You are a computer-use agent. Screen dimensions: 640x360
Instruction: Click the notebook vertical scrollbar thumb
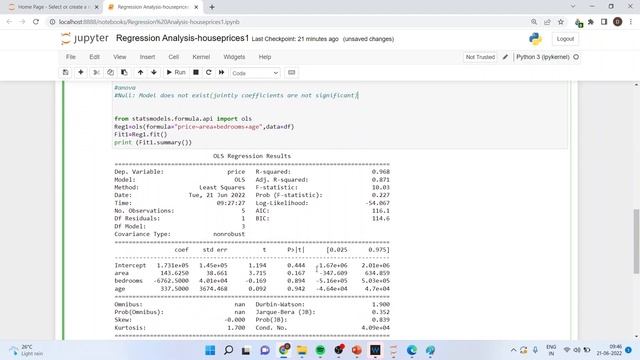tap(636, 241)
